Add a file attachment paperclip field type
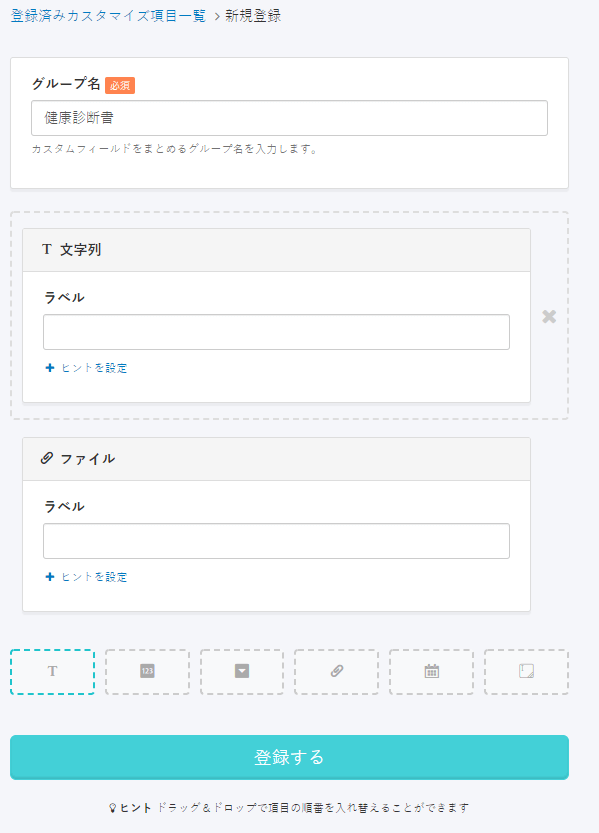Viewport: 599px width, 833px height. click(336, 672)
